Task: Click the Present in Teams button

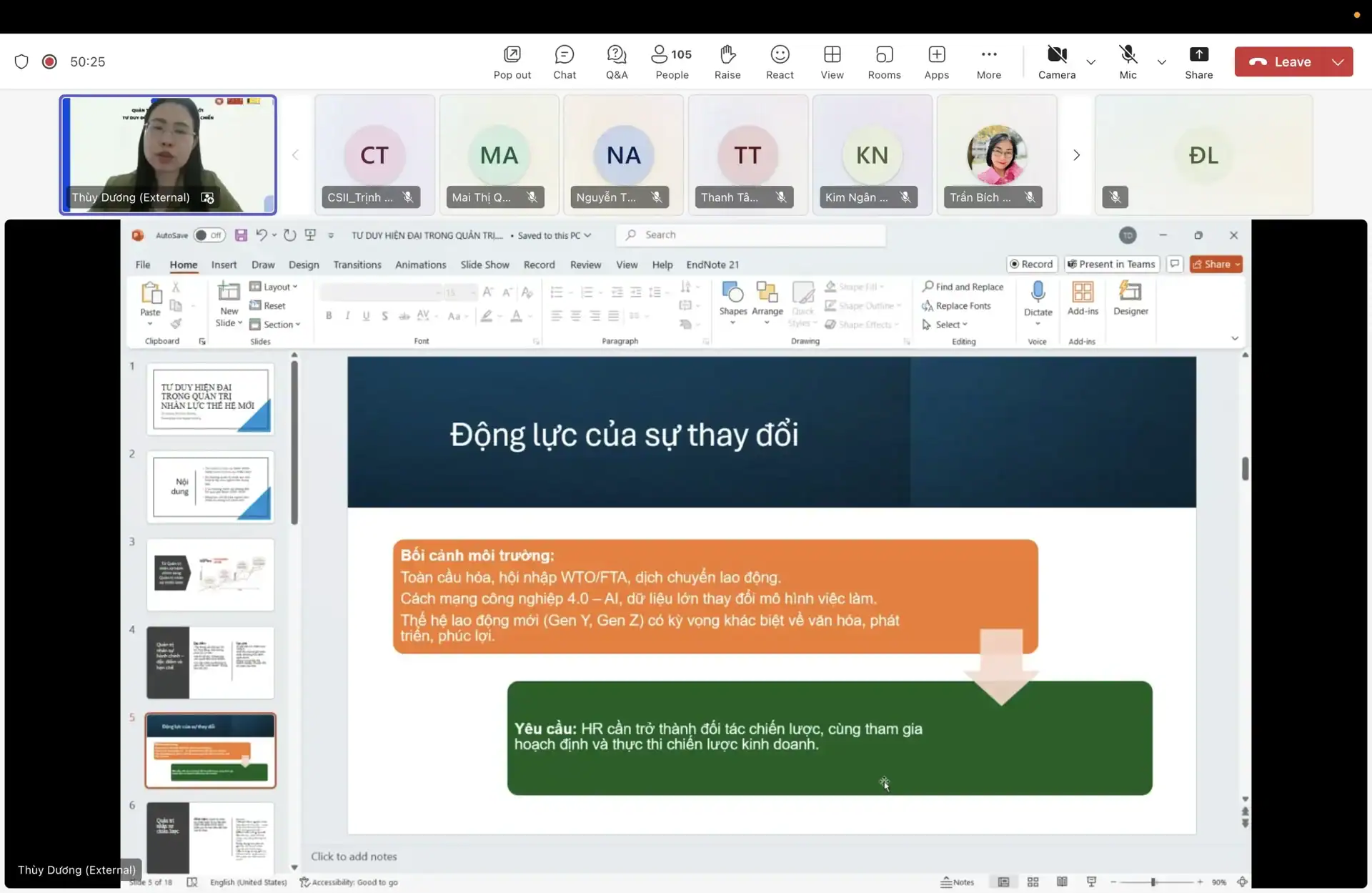Action: (x=1111, y=264)
